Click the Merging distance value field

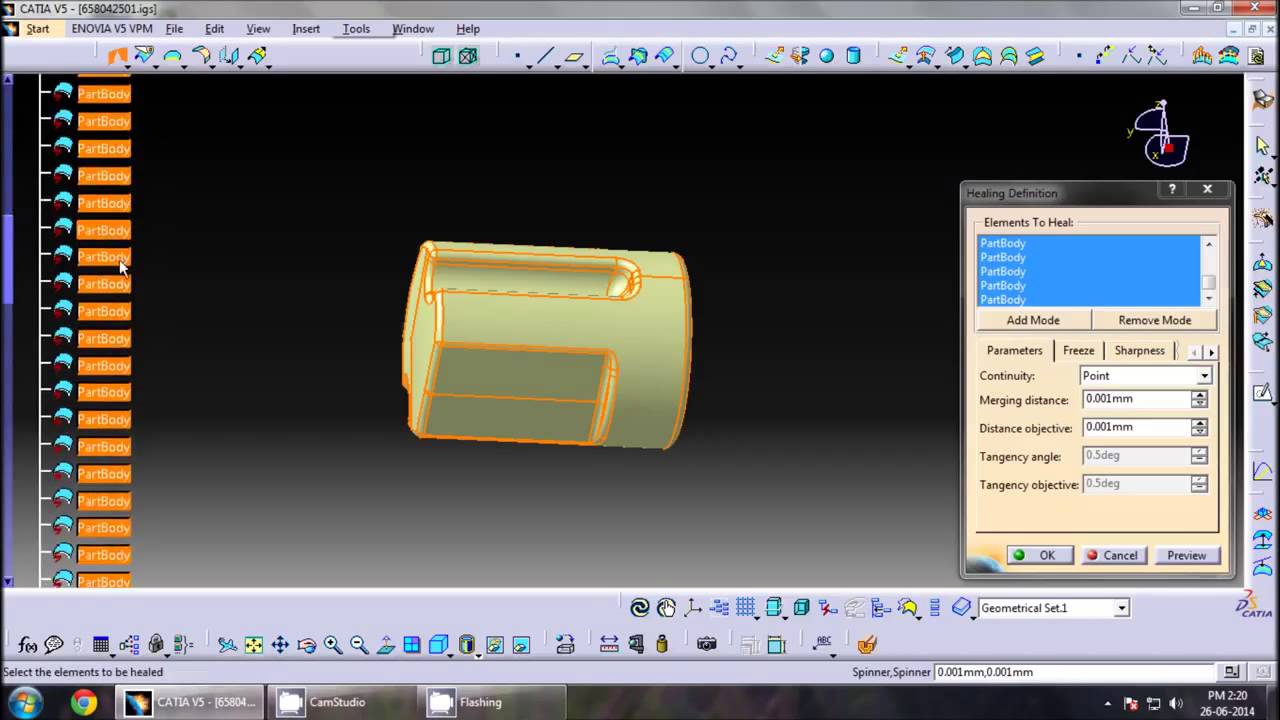click(1136, 399)
